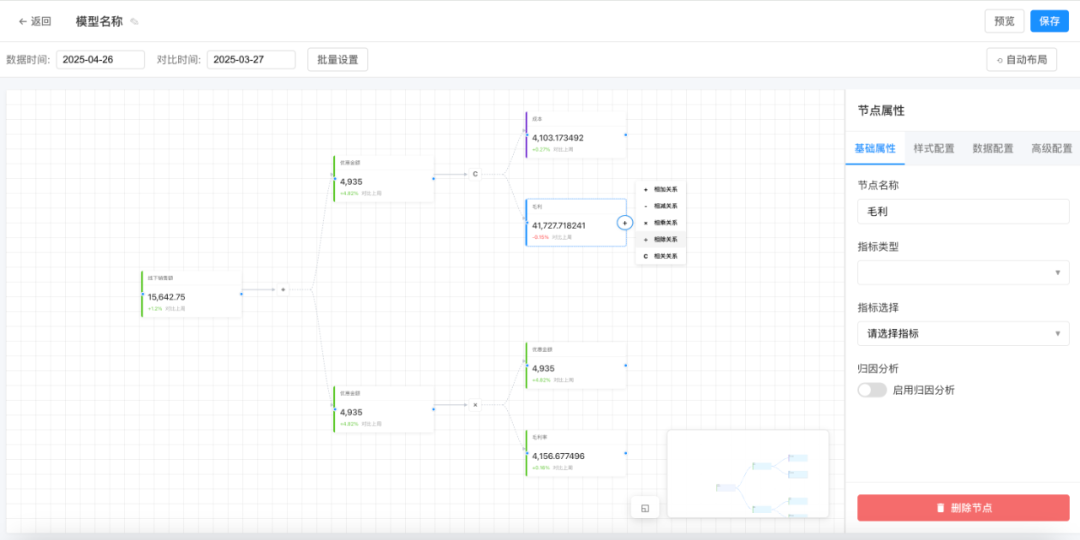Viewport: 1080px width, 540px height.
Task: Open the 数据时间 date picker
Action: click(x=101, y=60)
